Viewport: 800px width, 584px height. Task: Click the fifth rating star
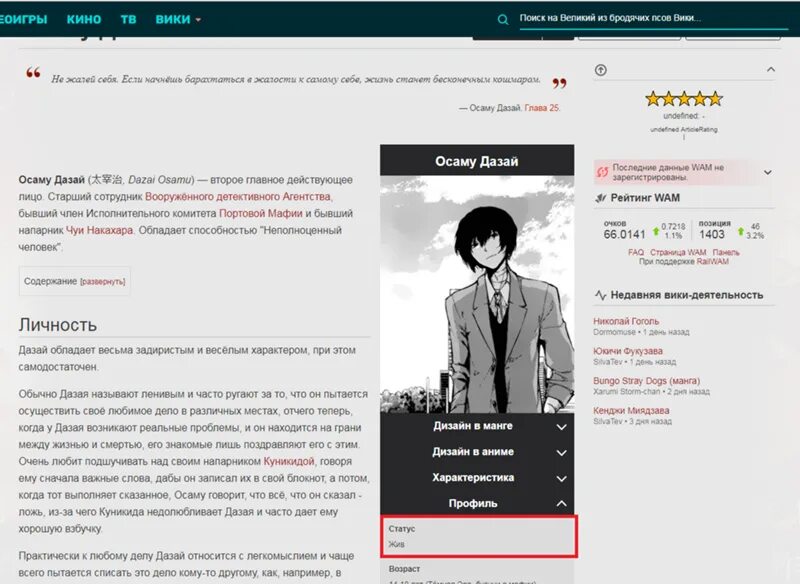click(715, 98)
